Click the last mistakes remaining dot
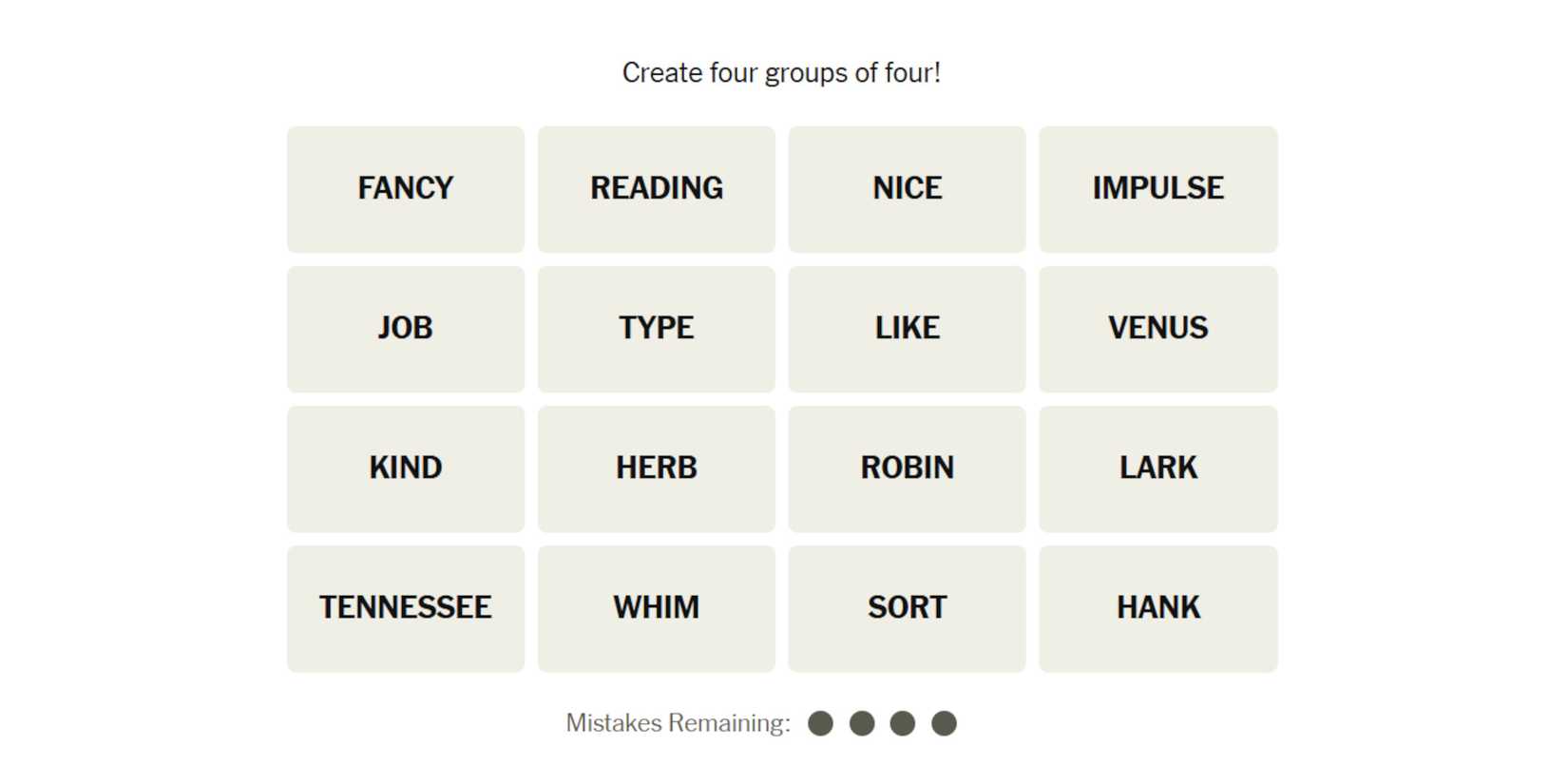The width and height of the screenshot is (1568, 784). (x=944, y=724)
